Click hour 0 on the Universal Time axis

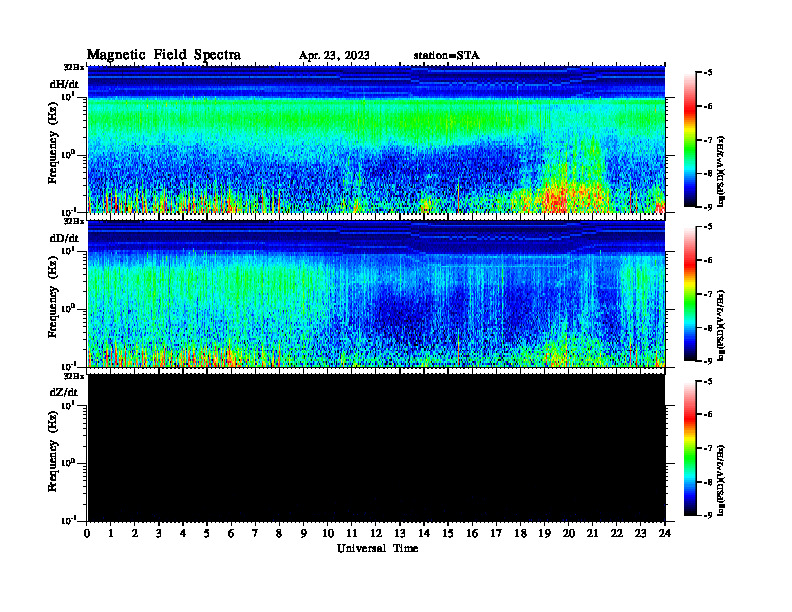click(87, 534)
